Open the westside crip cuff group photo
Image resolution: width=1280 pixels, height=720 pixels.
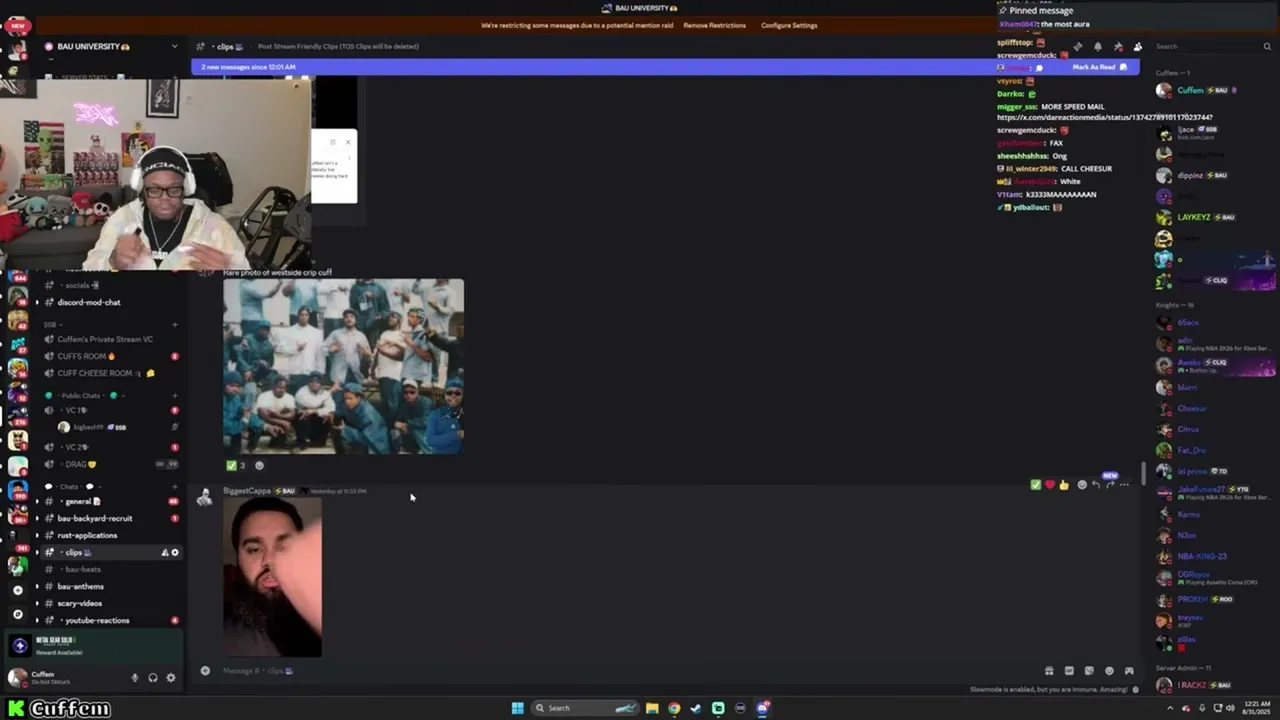(343, 366)
